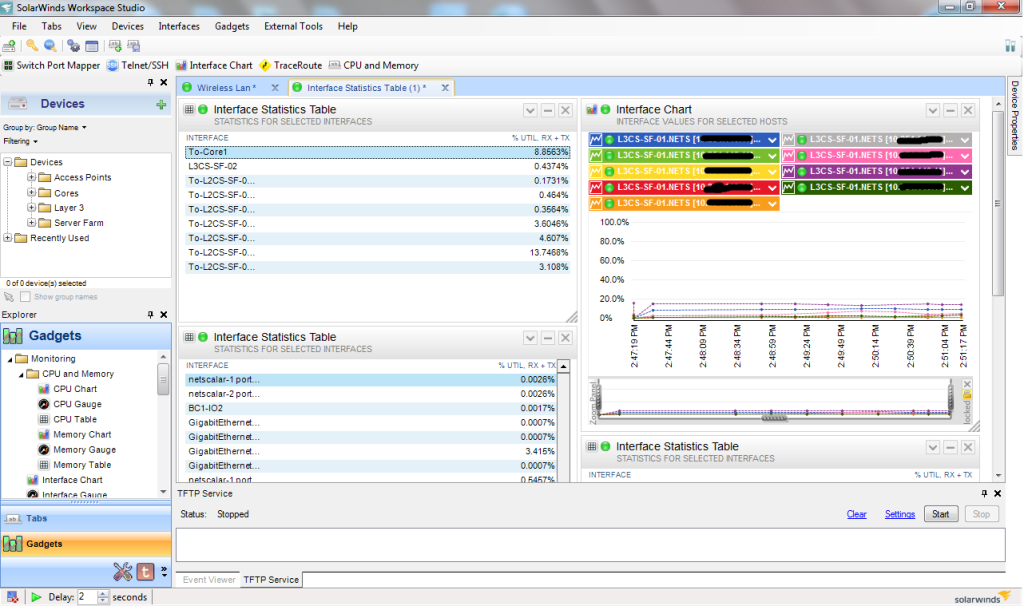
Task: Click the Clear link in TFTP Service
Action: 856,514
